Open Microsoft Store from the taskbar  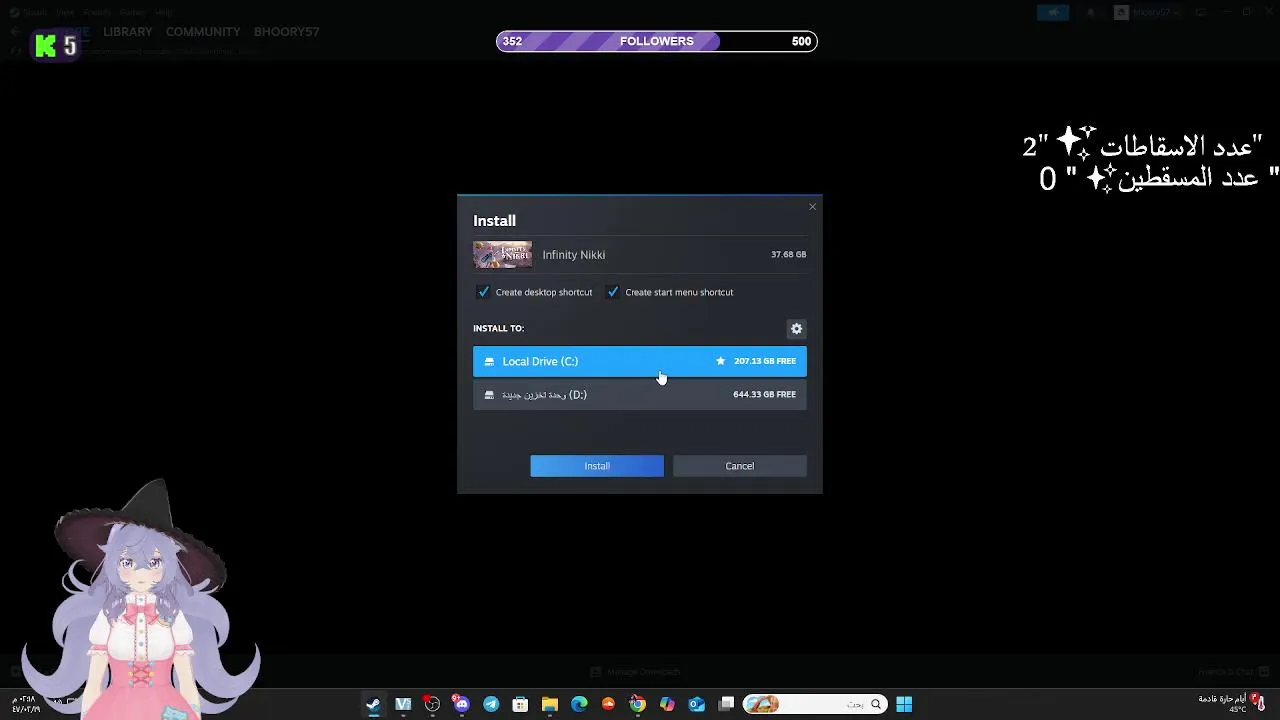520,704
